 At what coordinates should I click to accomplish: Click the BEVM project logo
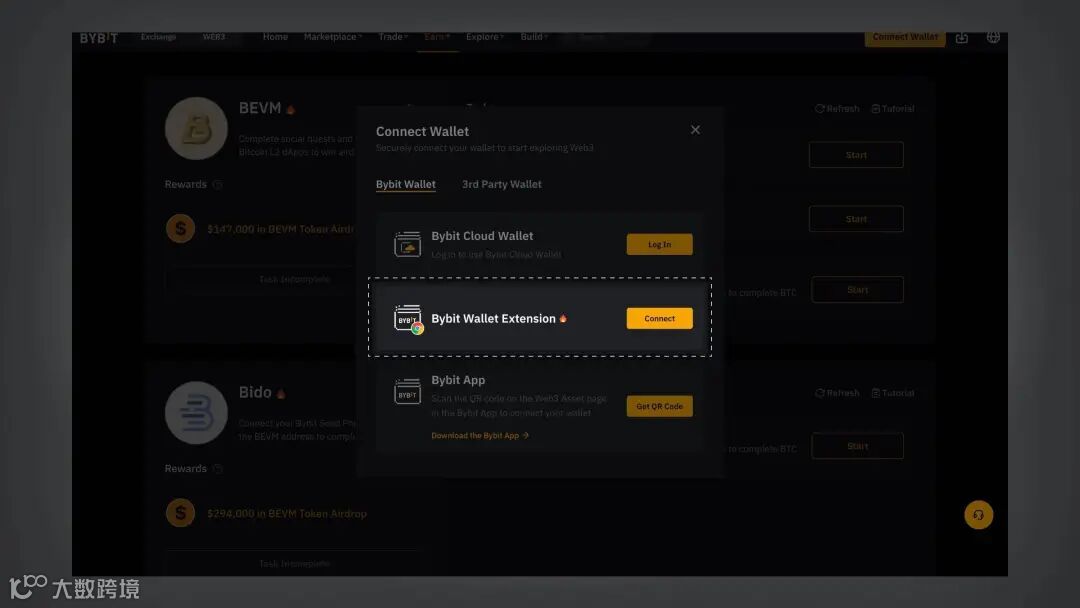[x=196, y=128]
